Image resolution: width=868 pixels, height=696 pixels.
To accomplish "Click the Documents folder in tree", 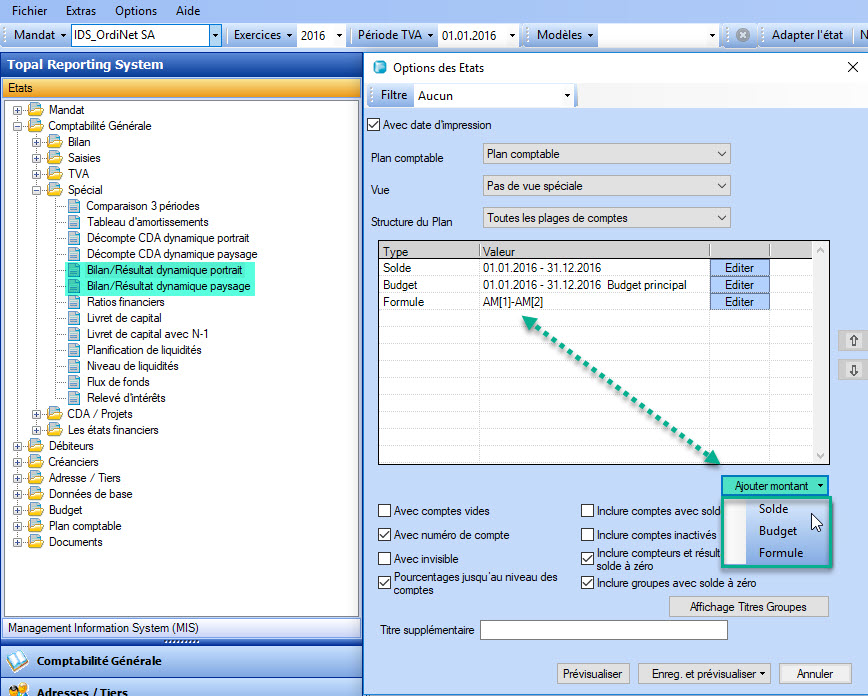I will click(75, 542).
